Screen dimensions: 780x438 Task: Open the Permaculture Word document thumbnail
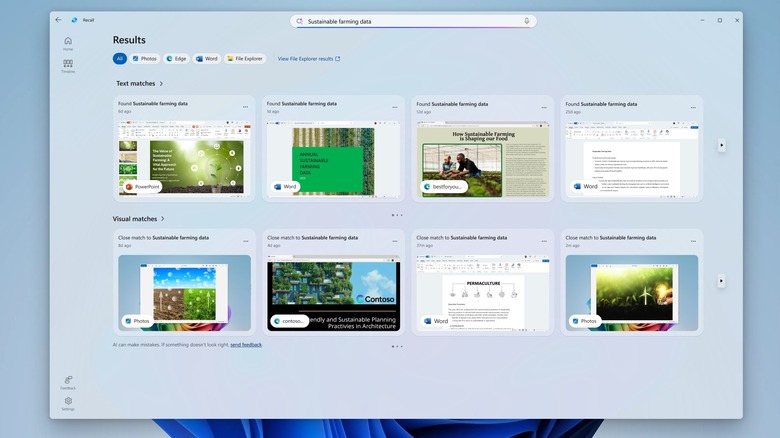(482, 292)
